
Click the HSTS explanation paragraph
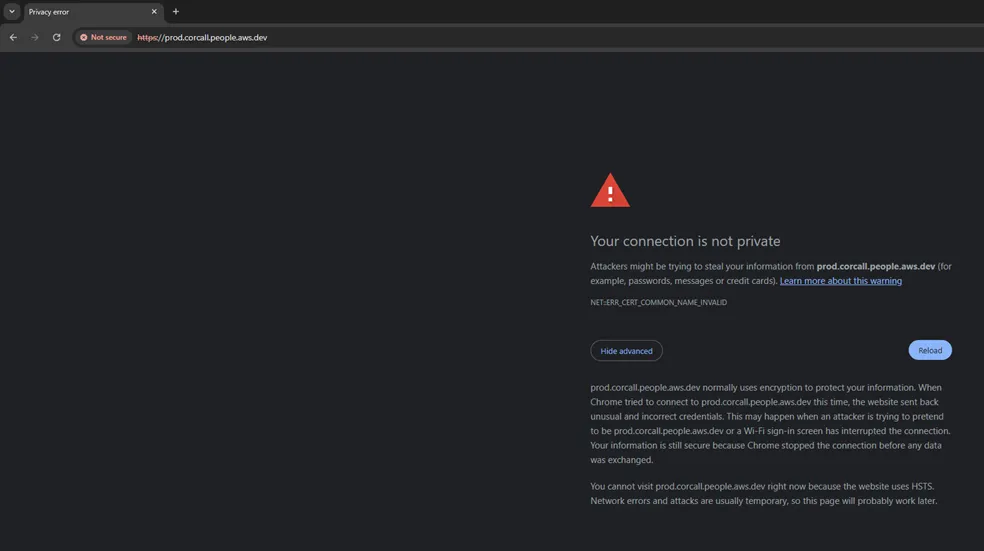pos(764,493)
